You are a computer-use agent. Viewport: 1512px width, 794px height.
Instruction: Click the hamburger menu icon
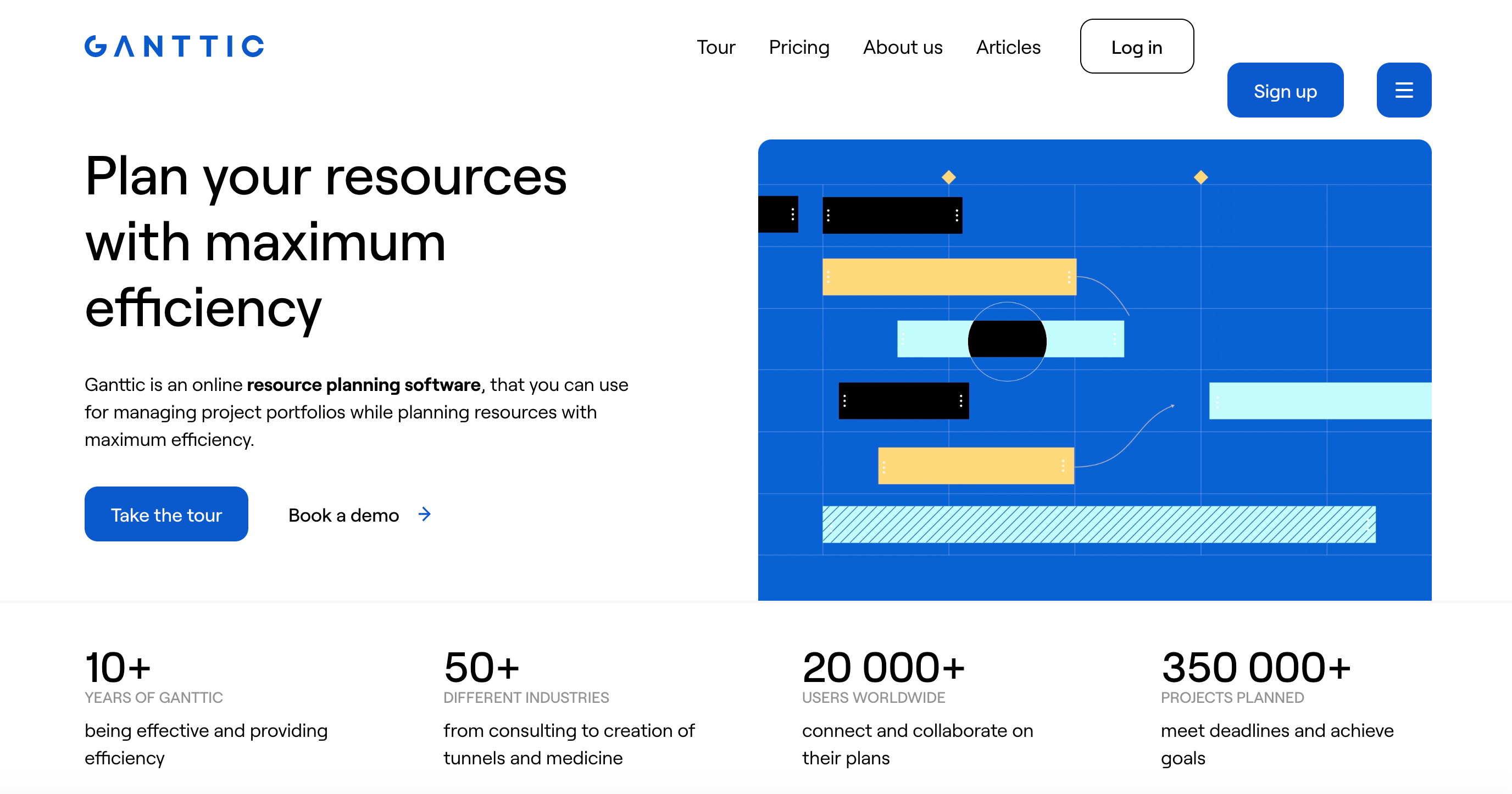point(1405,91)
